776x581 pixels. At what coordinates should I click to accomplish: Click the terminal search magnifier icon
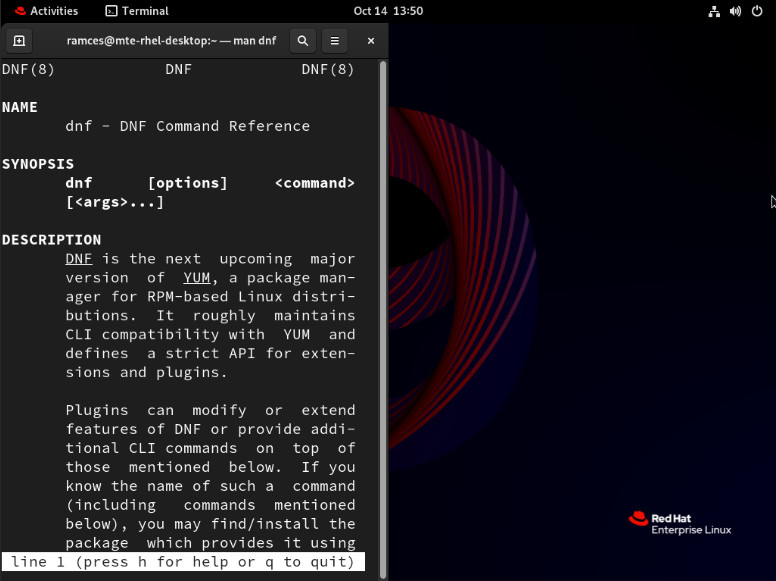[303, 41]
